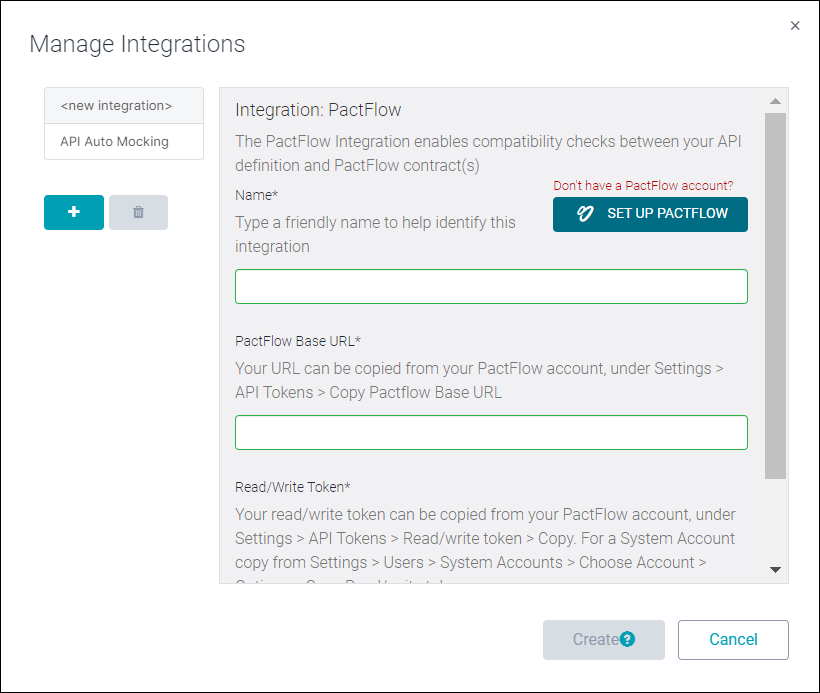Click the scrollbar down arrow

776,571
